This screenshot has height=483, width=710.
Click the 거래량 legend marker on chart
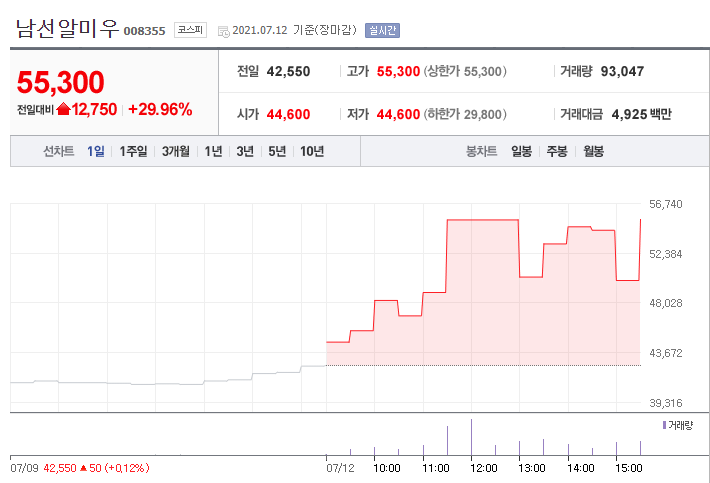click(664, 425)
